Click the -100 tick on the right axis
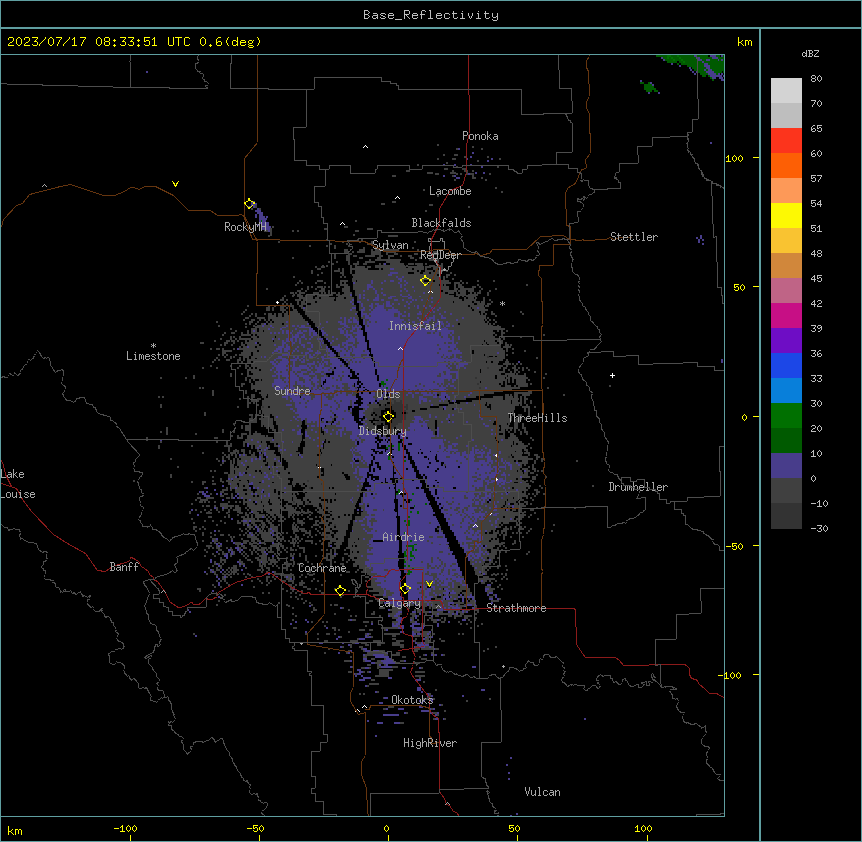Viewport: 862px width, 842px height. pyautogui.click(x=731, y=675)
